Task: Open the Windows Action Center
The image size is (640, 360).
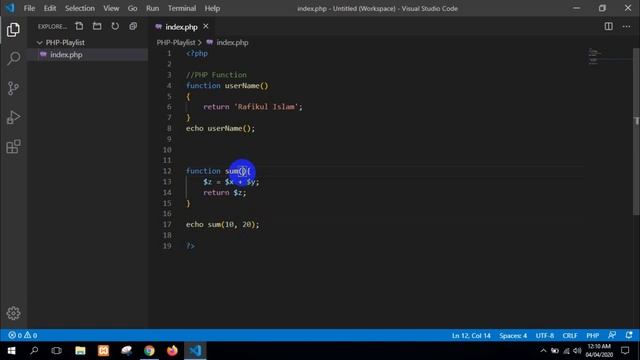Action: coord(625,351)
